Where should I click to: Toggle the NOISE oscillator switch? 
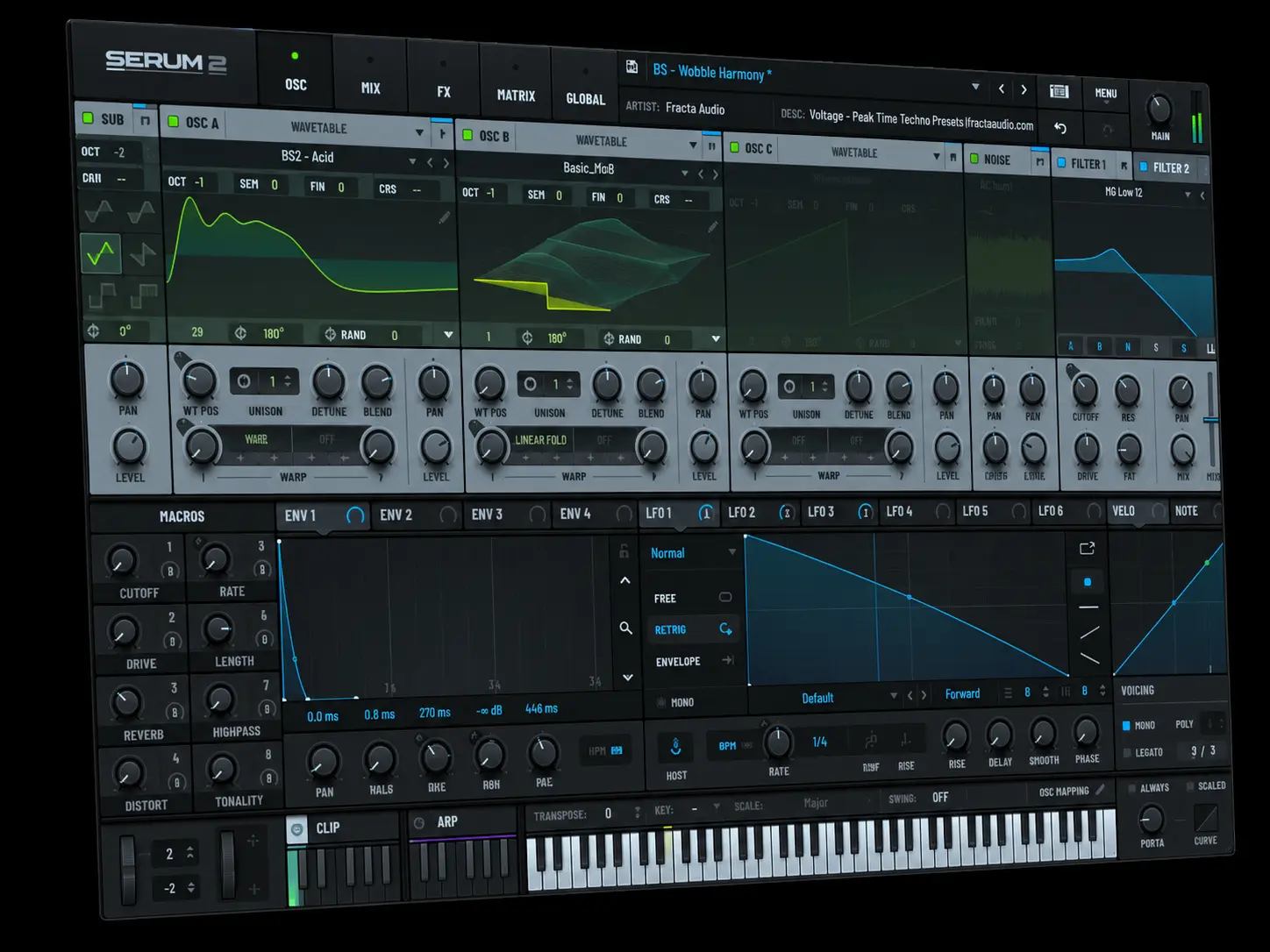pos(974,159)
